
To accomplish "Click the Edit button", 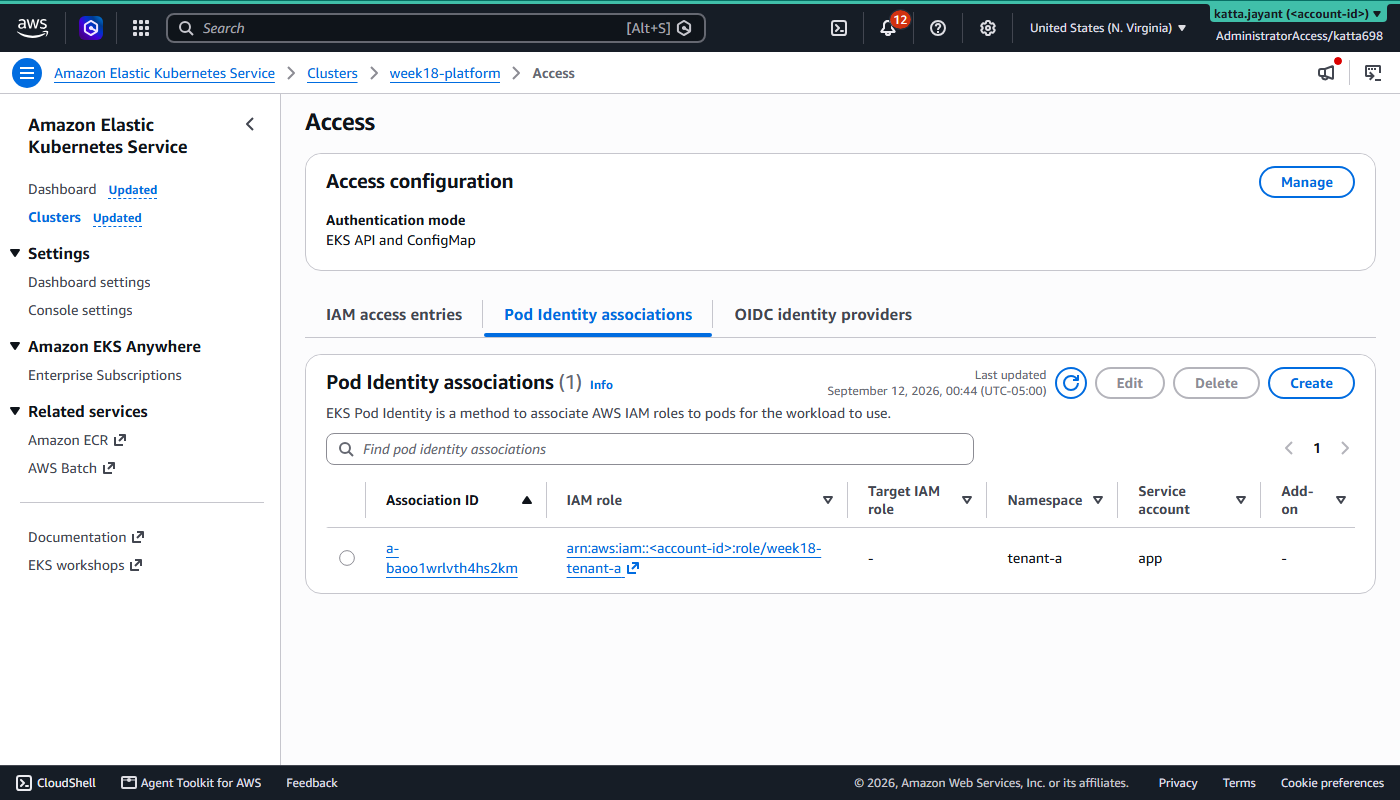I will coord(1130,383).
